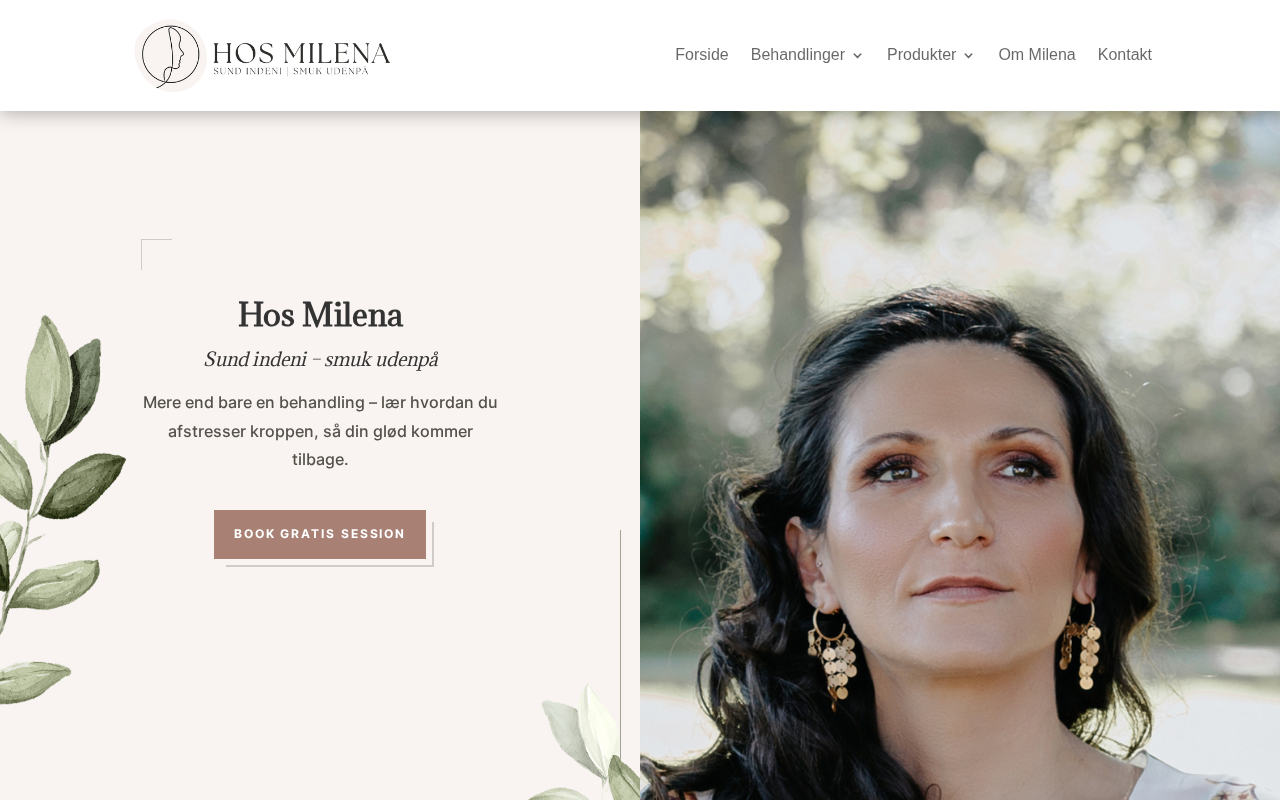The image size is (1280, 800).
Task: Click the paragraph starting with Mere end bare
Action: pos(320,431)
